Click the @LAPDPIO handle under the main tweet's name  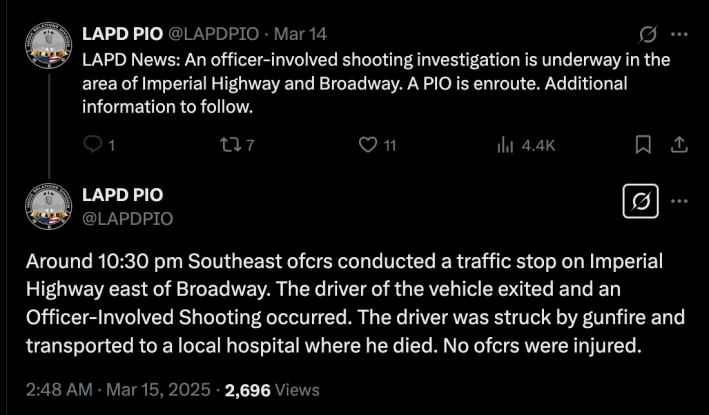(x=127, y=217)
